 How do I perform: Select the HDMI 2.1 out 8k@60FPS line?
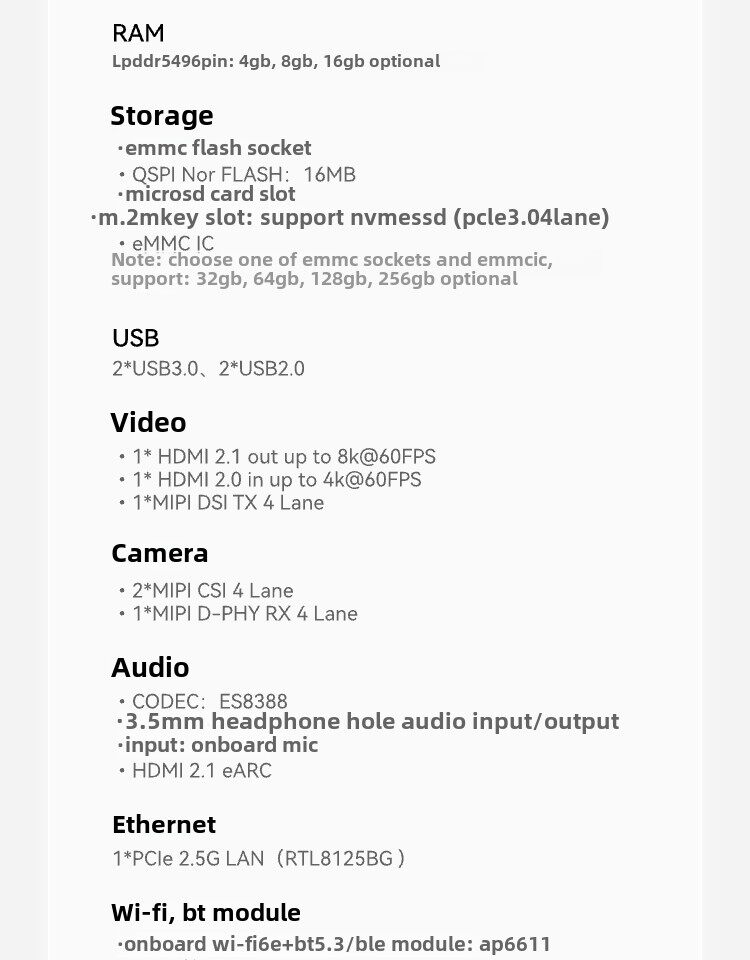click(283, 457)
